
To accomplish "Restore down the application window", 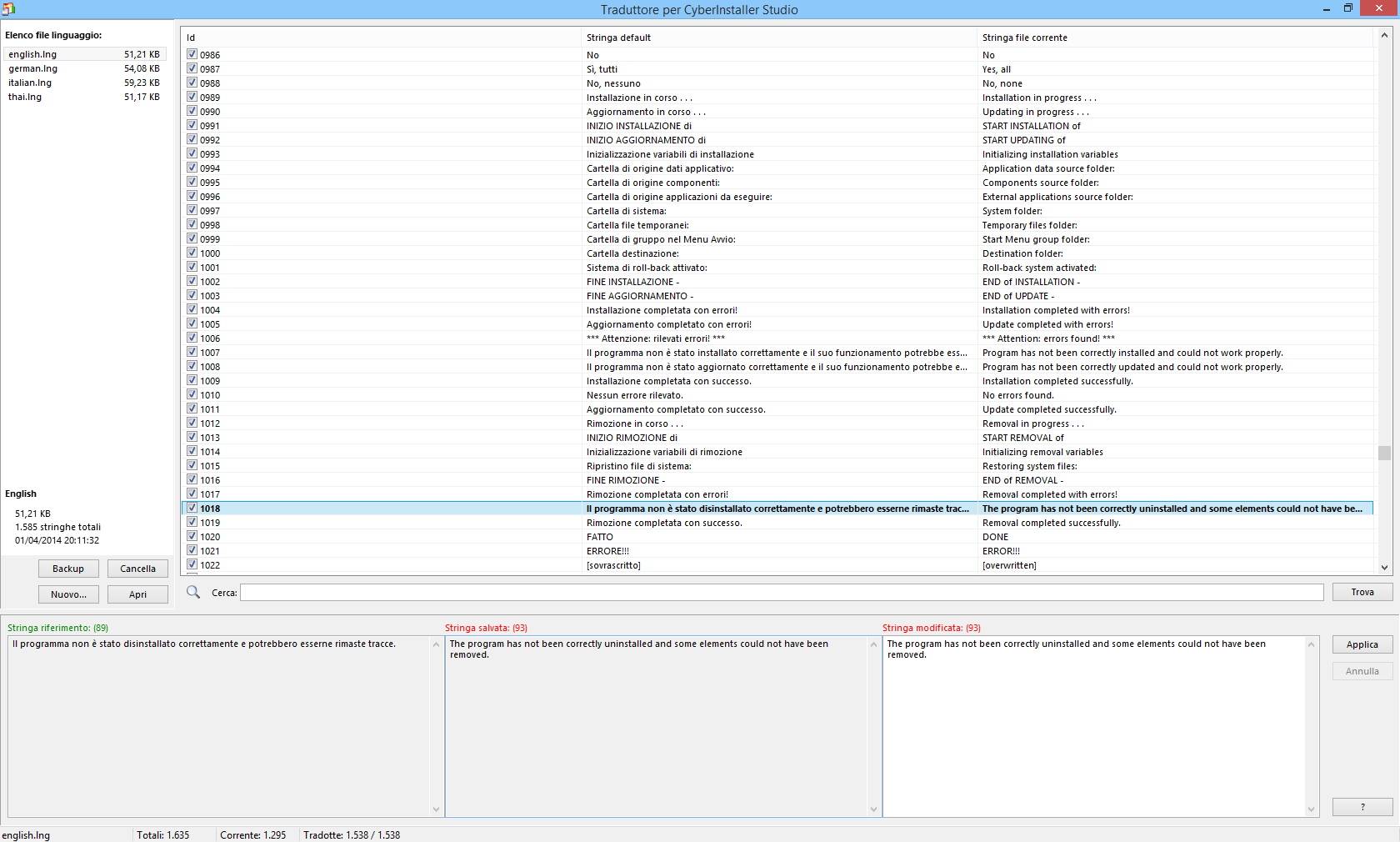I will pos(1348,8).
